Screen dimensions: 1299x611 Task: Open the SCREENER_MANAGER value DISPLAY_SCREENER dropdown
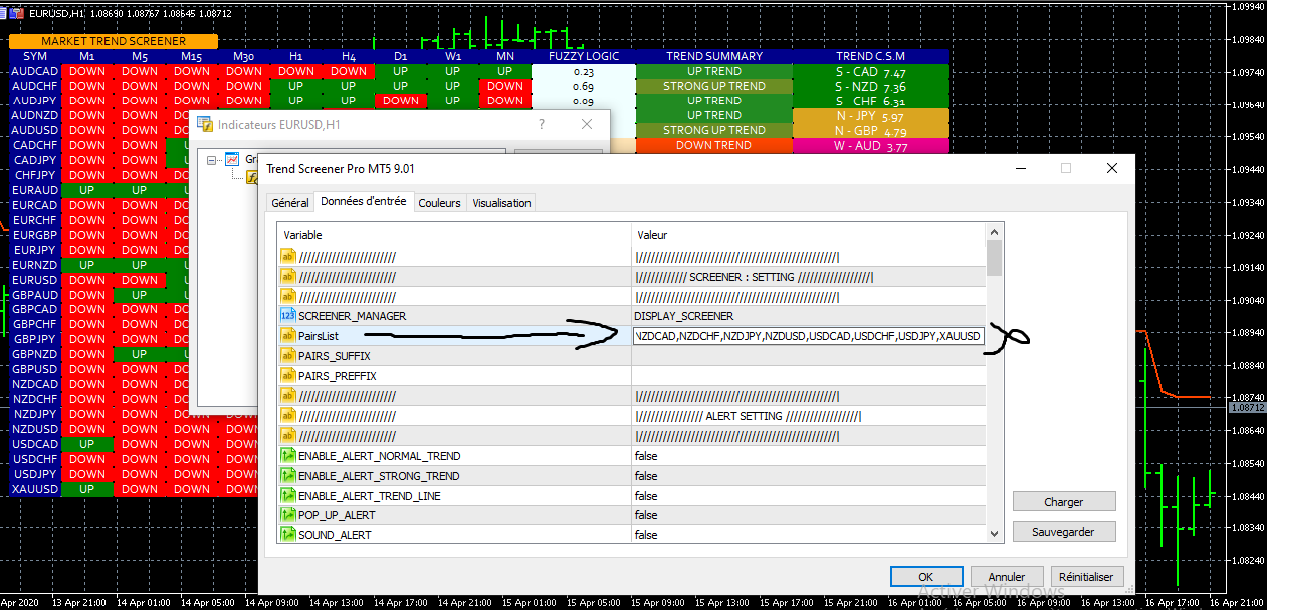point(808,316)
